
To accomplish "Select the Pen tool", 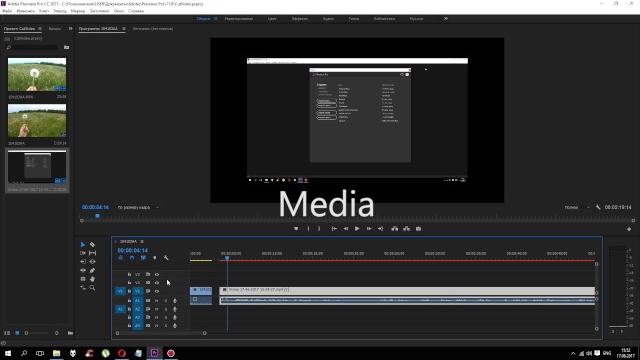I will pyautogui.click(x=92, y=270).
